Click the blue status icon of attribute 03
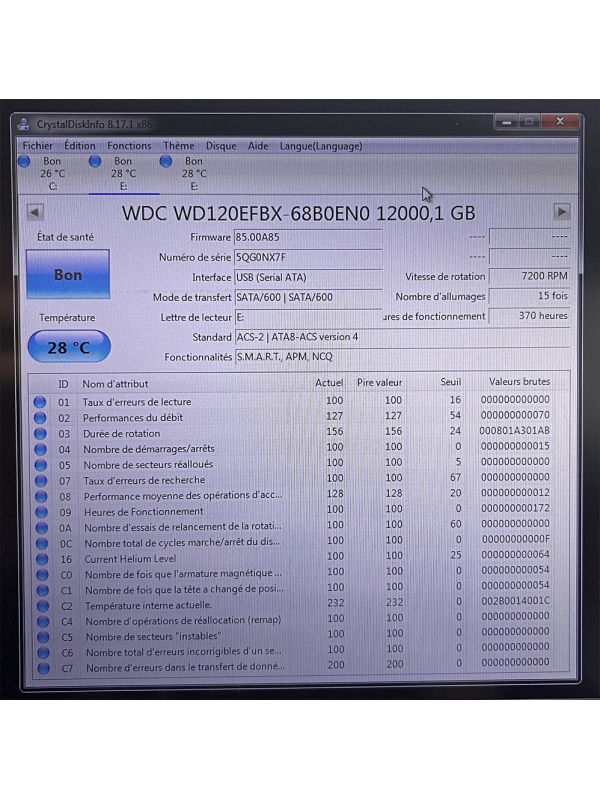The image size is (600, 800). [40, 434]
